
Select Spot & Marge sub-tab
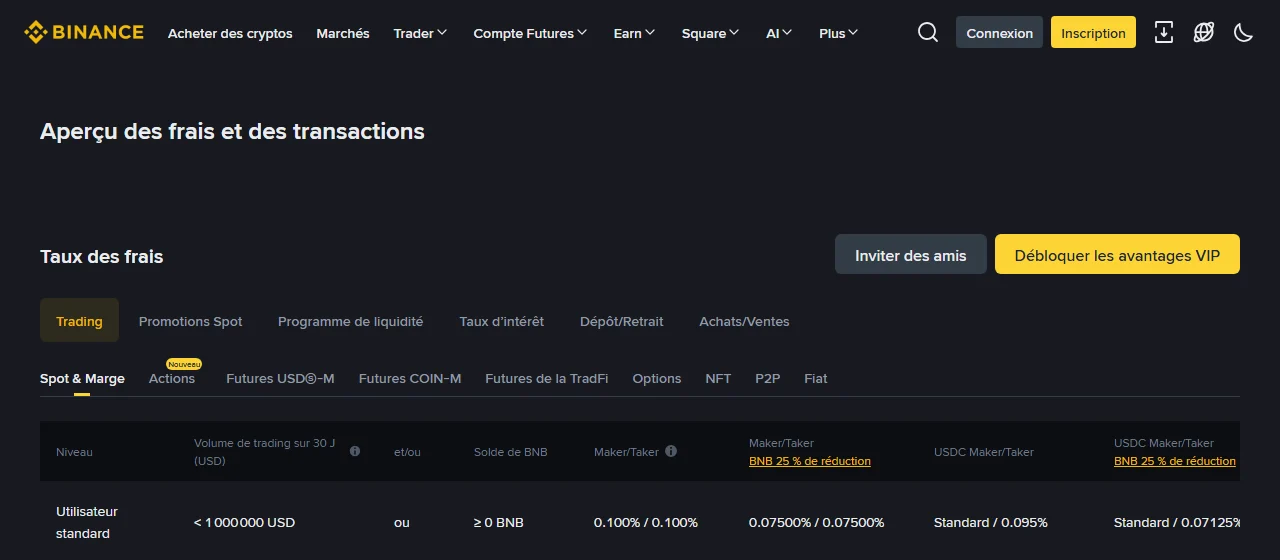[x=82, y=378]
